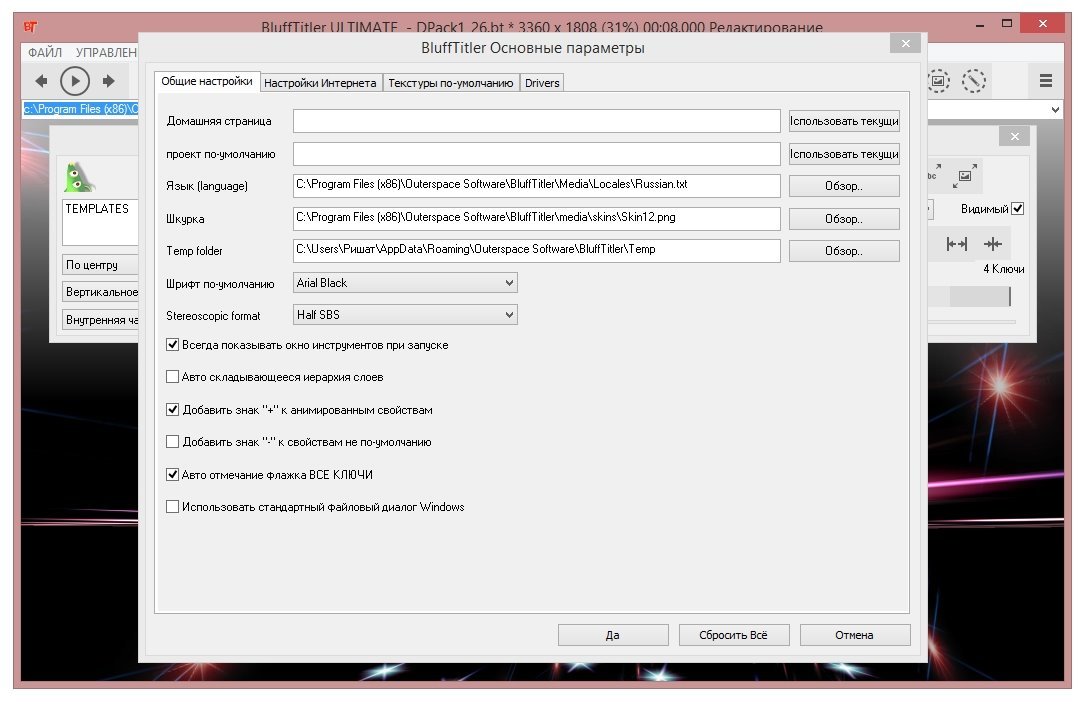Click the dashed circle picture layer icon
The image size is (1089, 708).
[939, 81]
